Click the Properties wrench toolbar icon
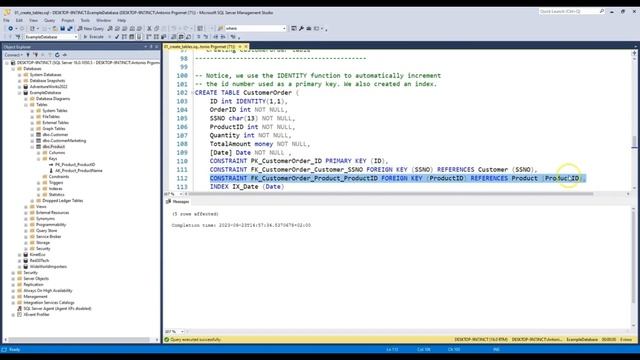 pyautogui.click(x=301, y=29)
